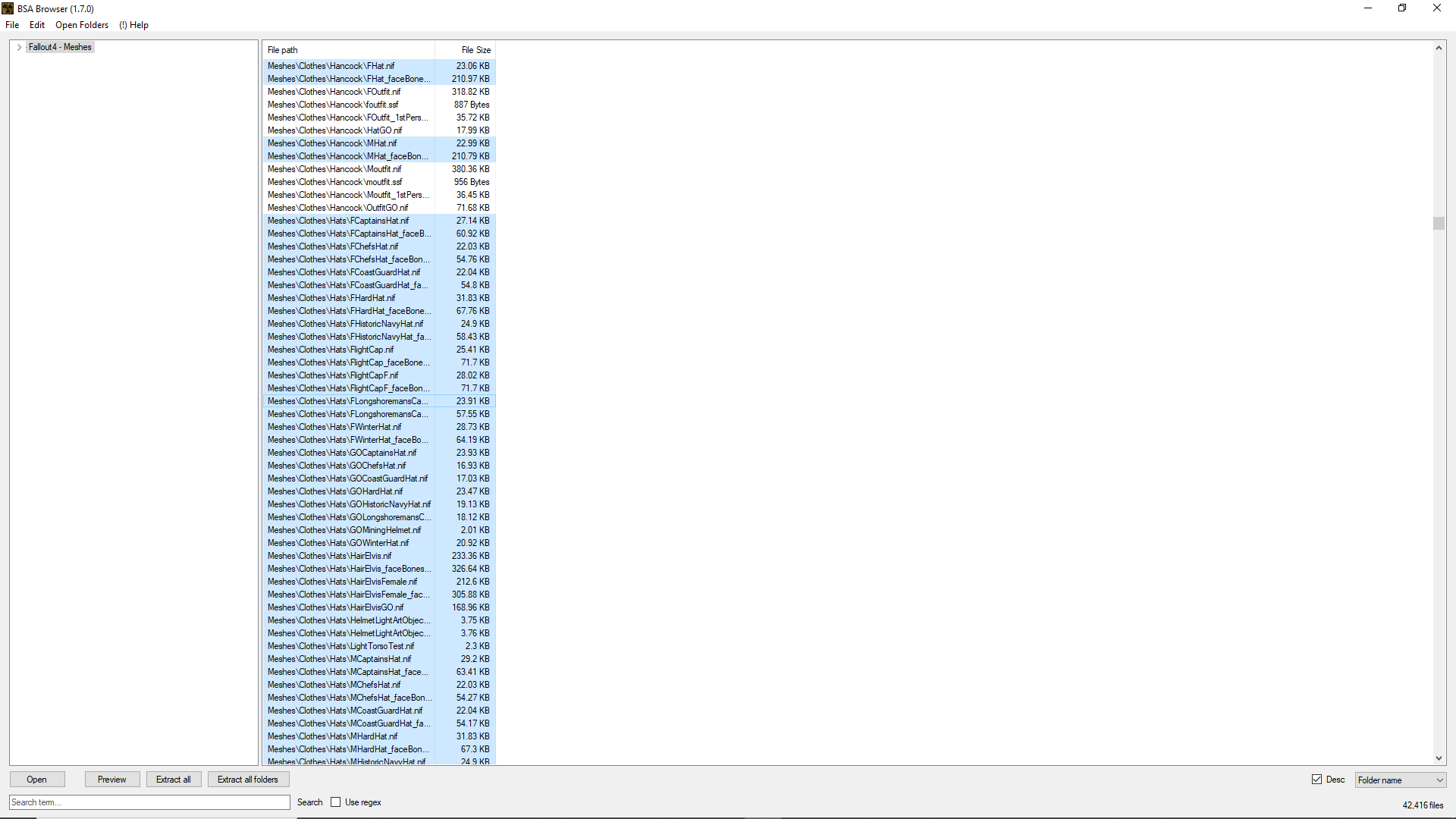The height and width of the screenshot is (819, 1456).
Task: Enable the Use regex checkbox
Action: click(336, 802)
